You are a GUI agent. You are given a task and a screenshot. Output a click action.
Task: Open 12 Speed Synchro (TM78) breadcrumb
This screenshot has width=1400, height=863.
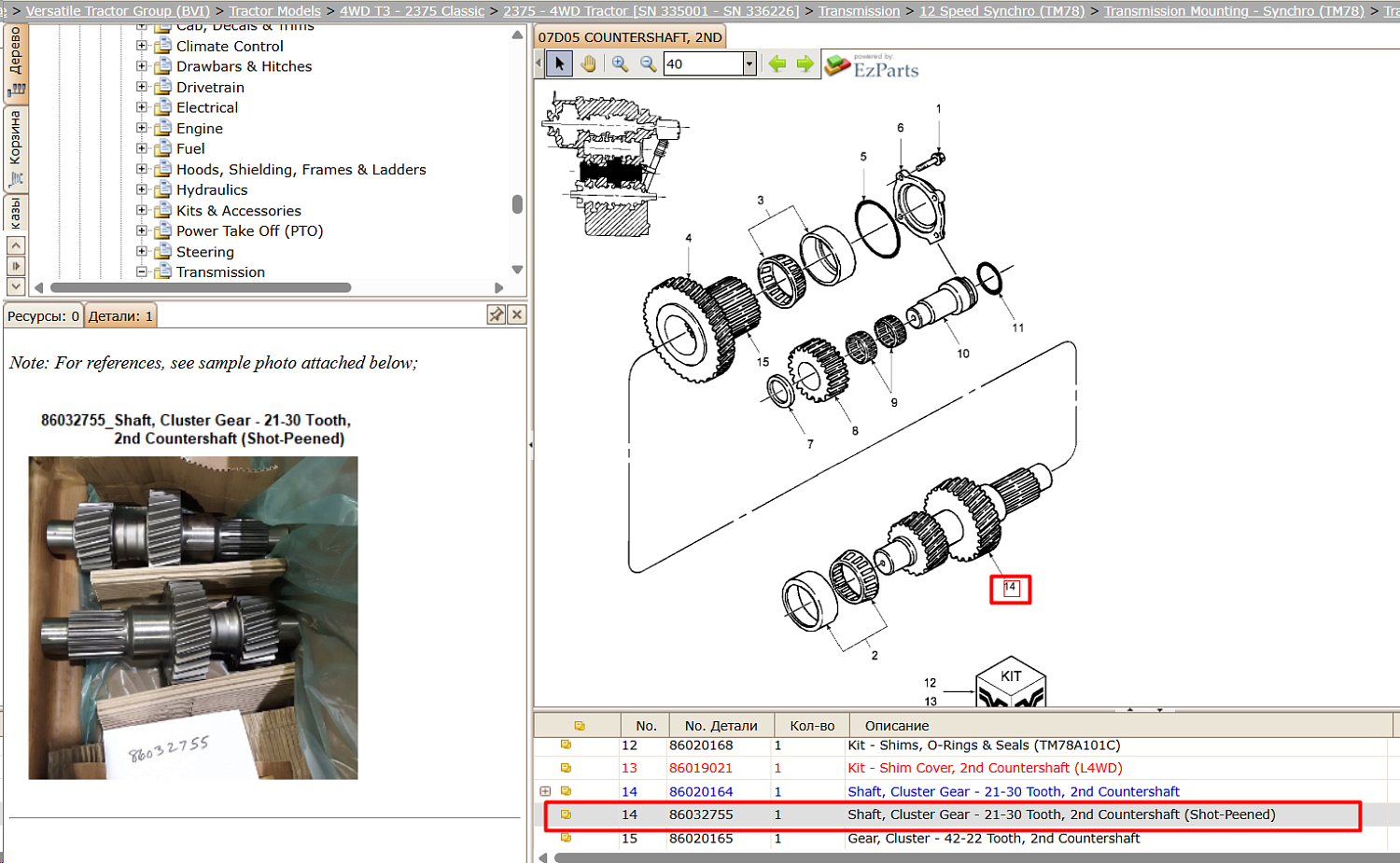click(x=1002, y=11)
